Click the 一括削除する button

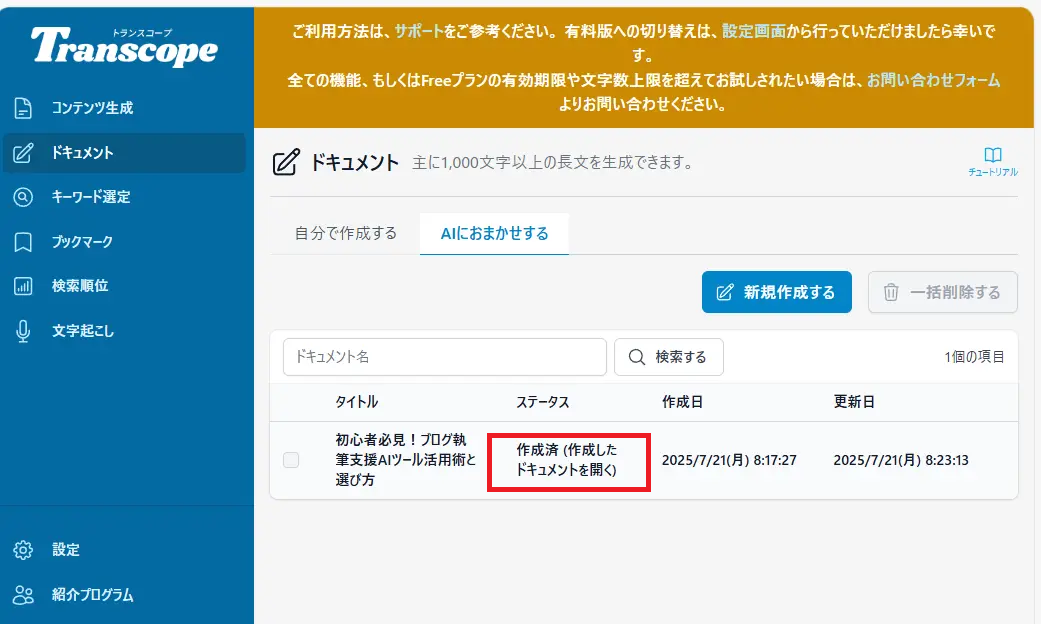pyautogui.click(x=943, y=292)
